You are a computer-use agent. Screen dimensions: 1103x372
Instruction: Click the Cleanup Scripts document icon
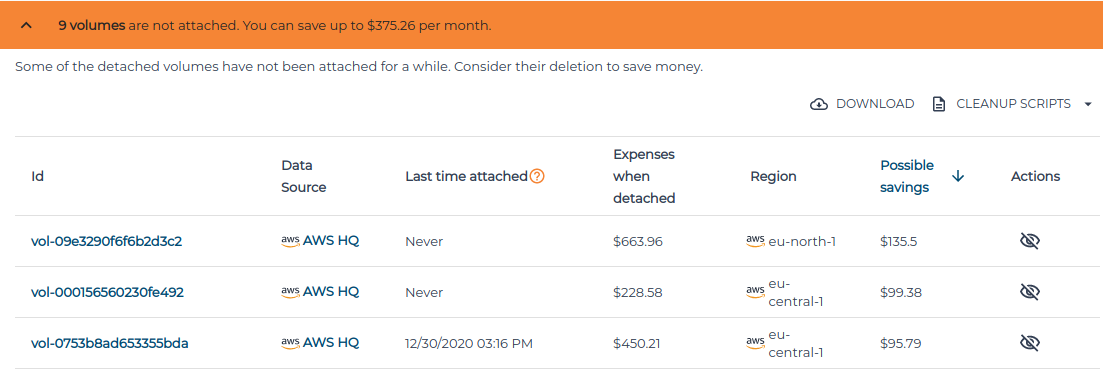pyautogui.click(x=938, y=104)
